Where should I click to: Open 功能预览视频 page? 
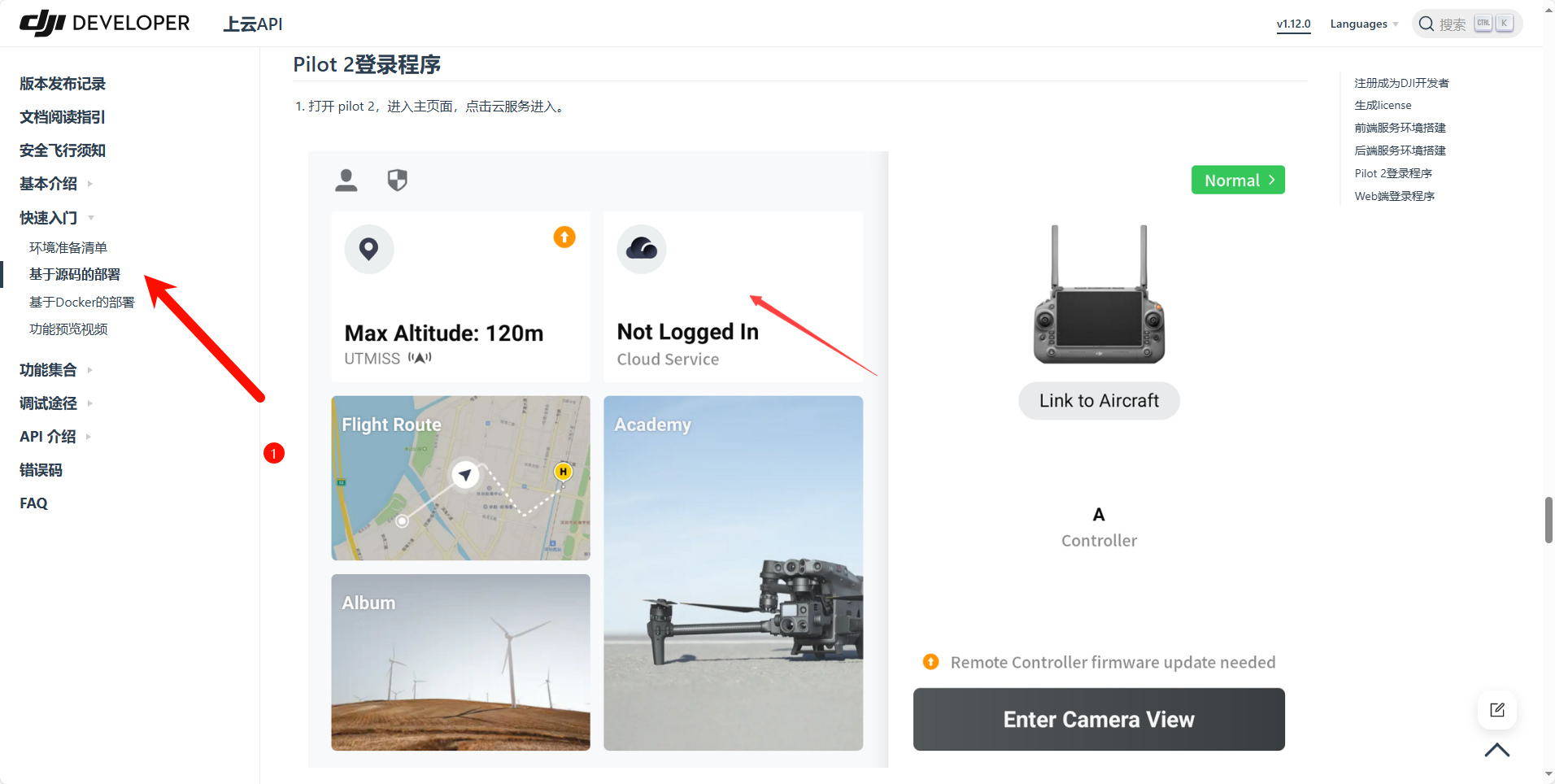click(x=68, y=329)
